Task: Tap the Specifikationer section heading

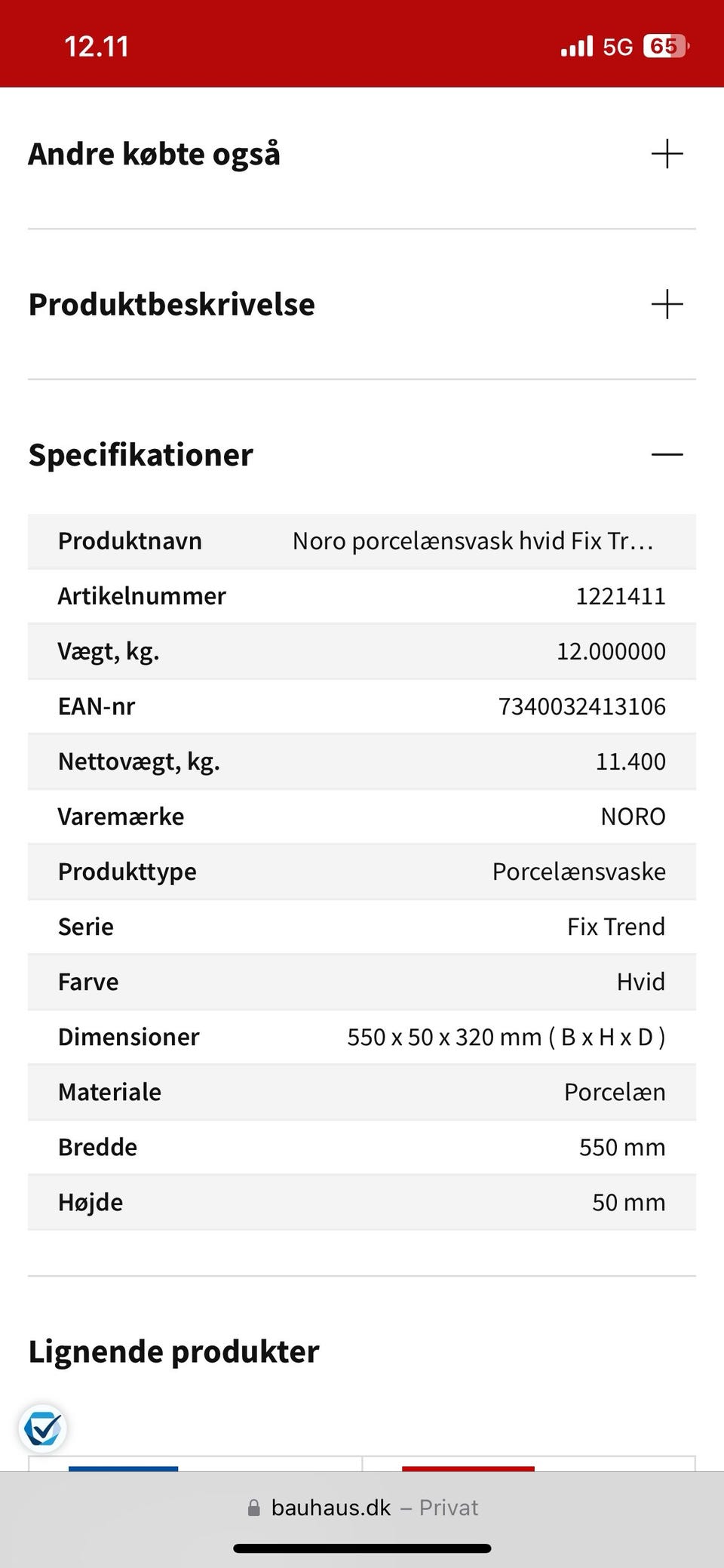Action: (141, 454)
